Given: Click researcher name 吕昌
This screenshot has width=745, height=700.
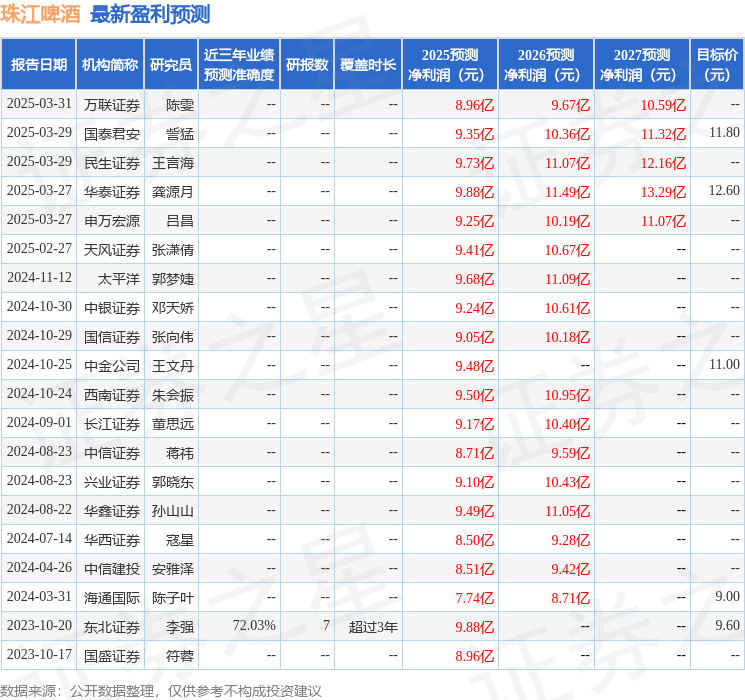Looking at the screenshot, I should 180,221.
